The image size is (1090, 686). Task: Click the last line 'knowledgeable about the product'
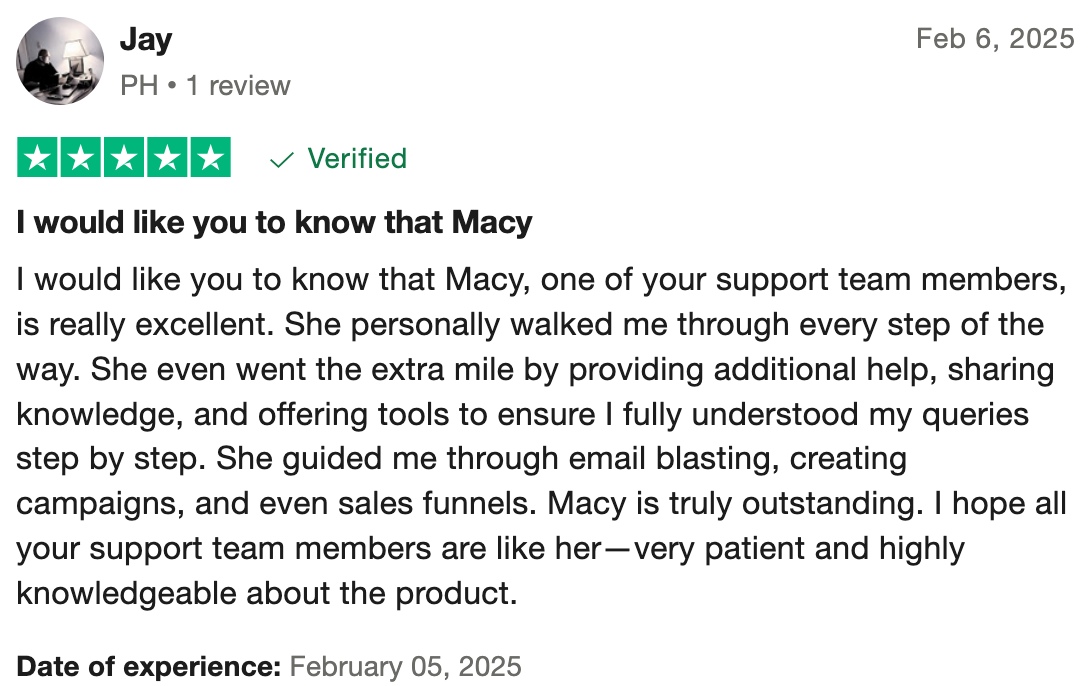coord(267,594)
